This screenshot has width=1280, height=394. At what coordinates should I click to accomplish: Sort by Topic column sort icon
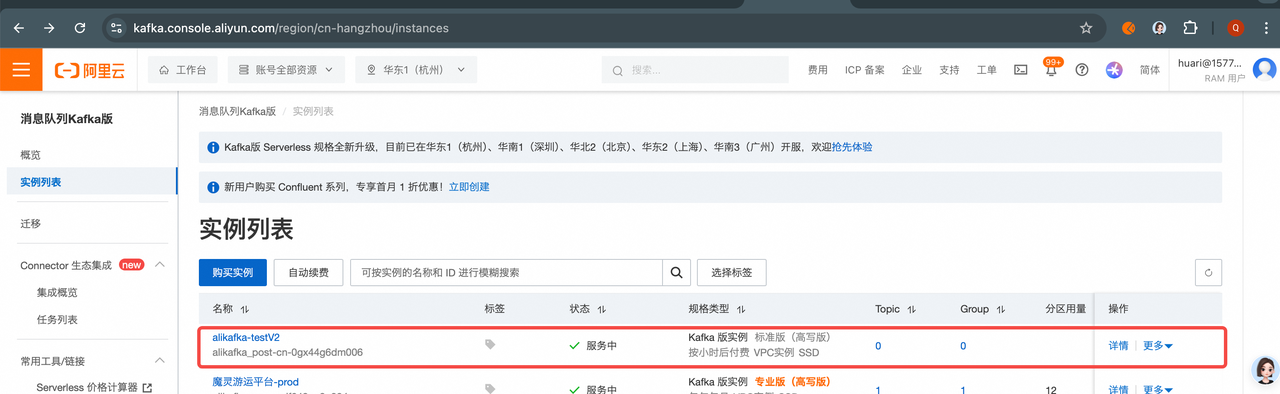click(913, 310)
